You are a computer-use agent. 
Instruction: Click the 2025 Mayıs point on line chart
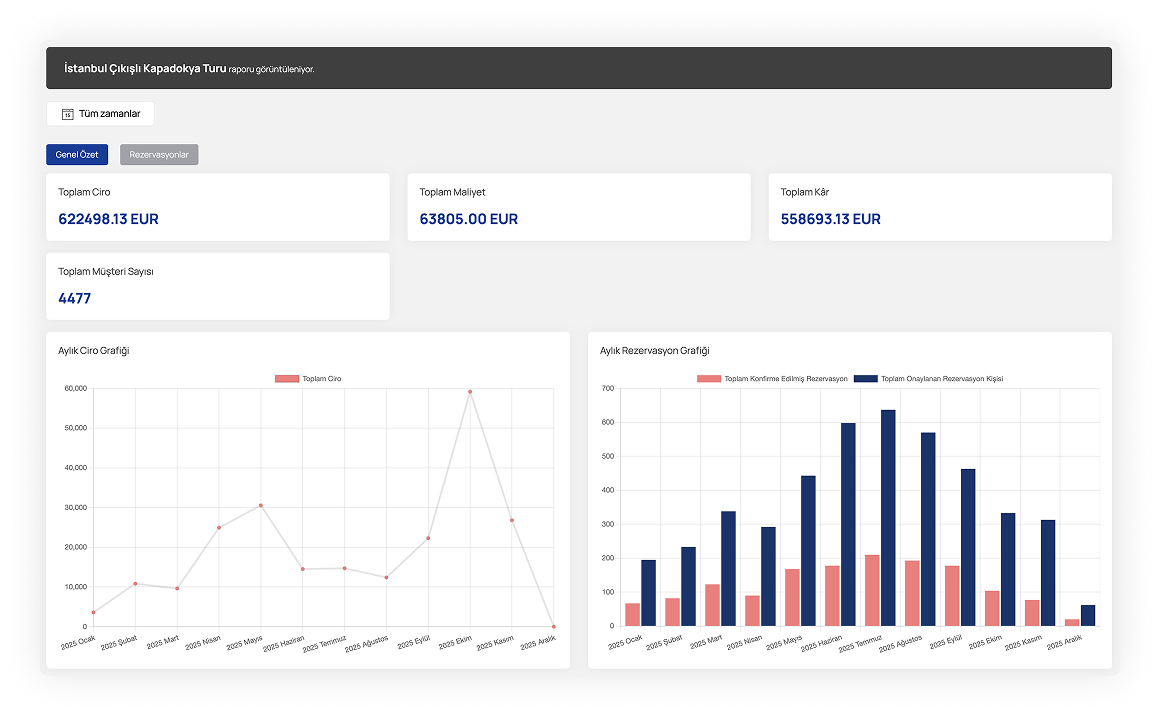261,505
